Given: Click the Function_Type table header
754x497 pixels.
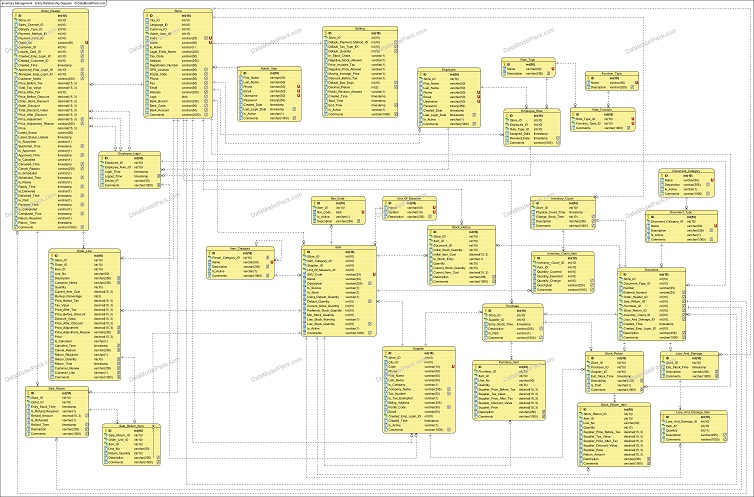Looking at the screenshot, I should 612,73.
